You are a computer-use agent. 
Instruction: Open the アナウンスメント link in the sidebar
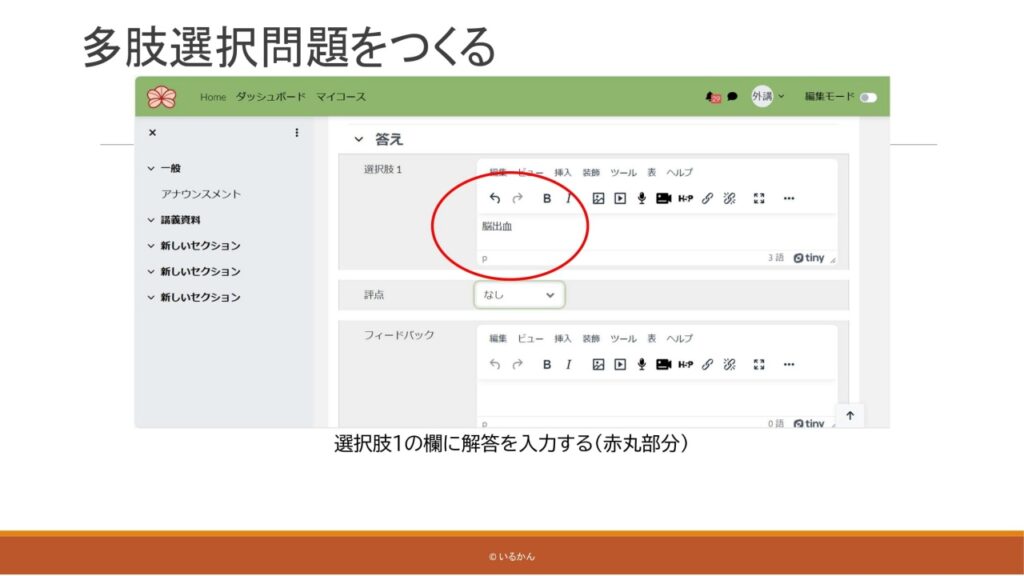pyautogui.click(x=201, y=194)
